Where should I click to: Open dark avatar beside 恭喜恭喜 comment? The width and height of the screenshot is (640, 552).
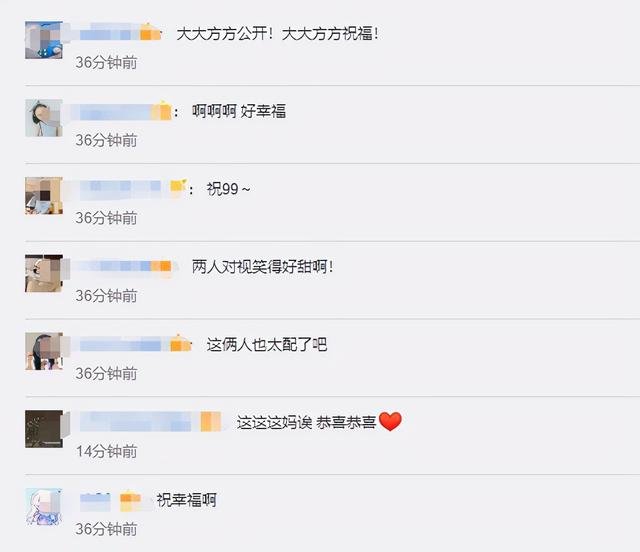click(x=44, y=429)
